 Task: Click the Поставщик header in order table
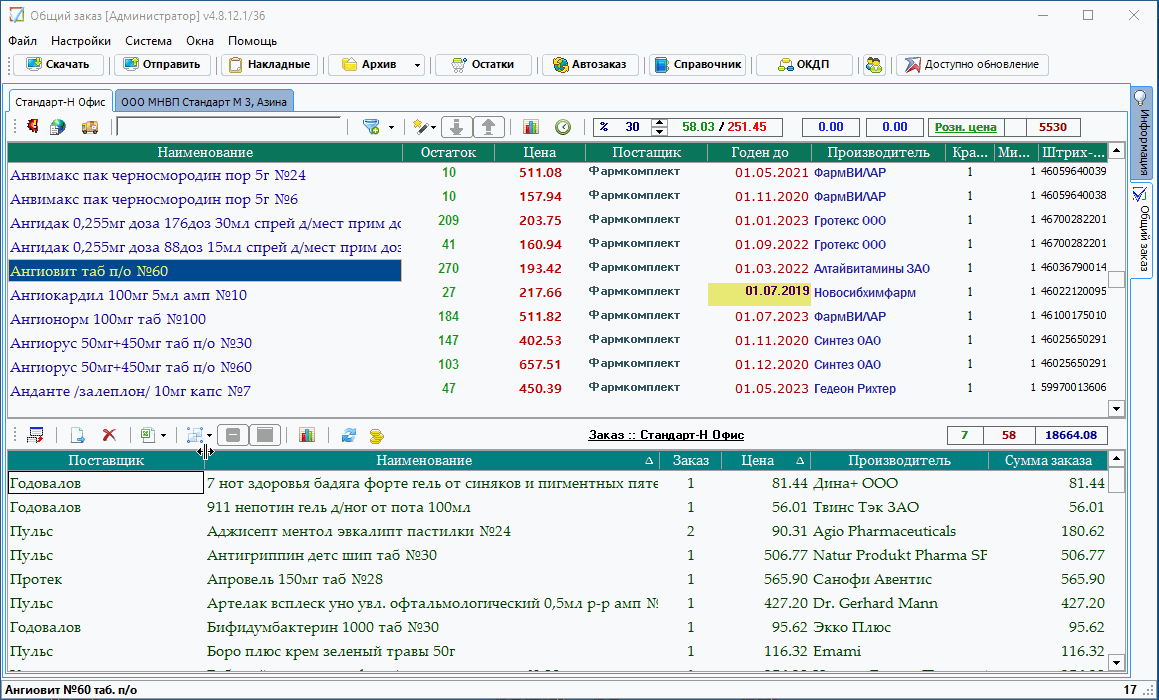[x=106, y=460]
